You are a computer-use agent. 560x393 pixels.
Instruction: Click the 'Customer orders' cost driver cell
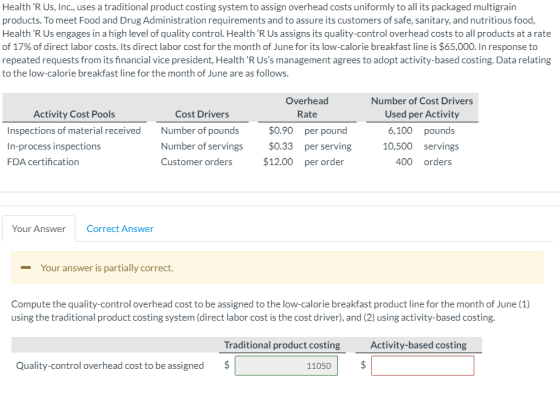click(x=196, y=162)
